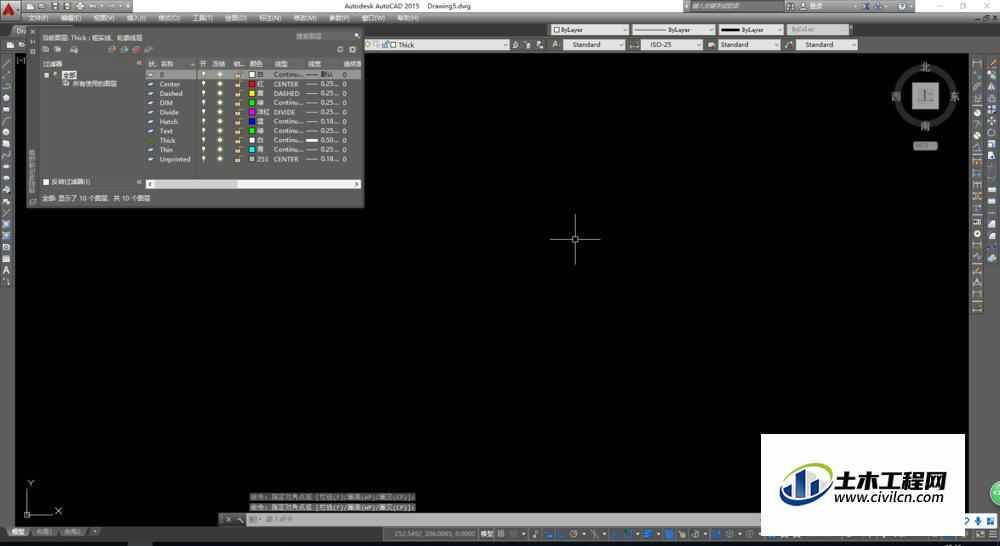Click the command line input field

click(504, 519)
